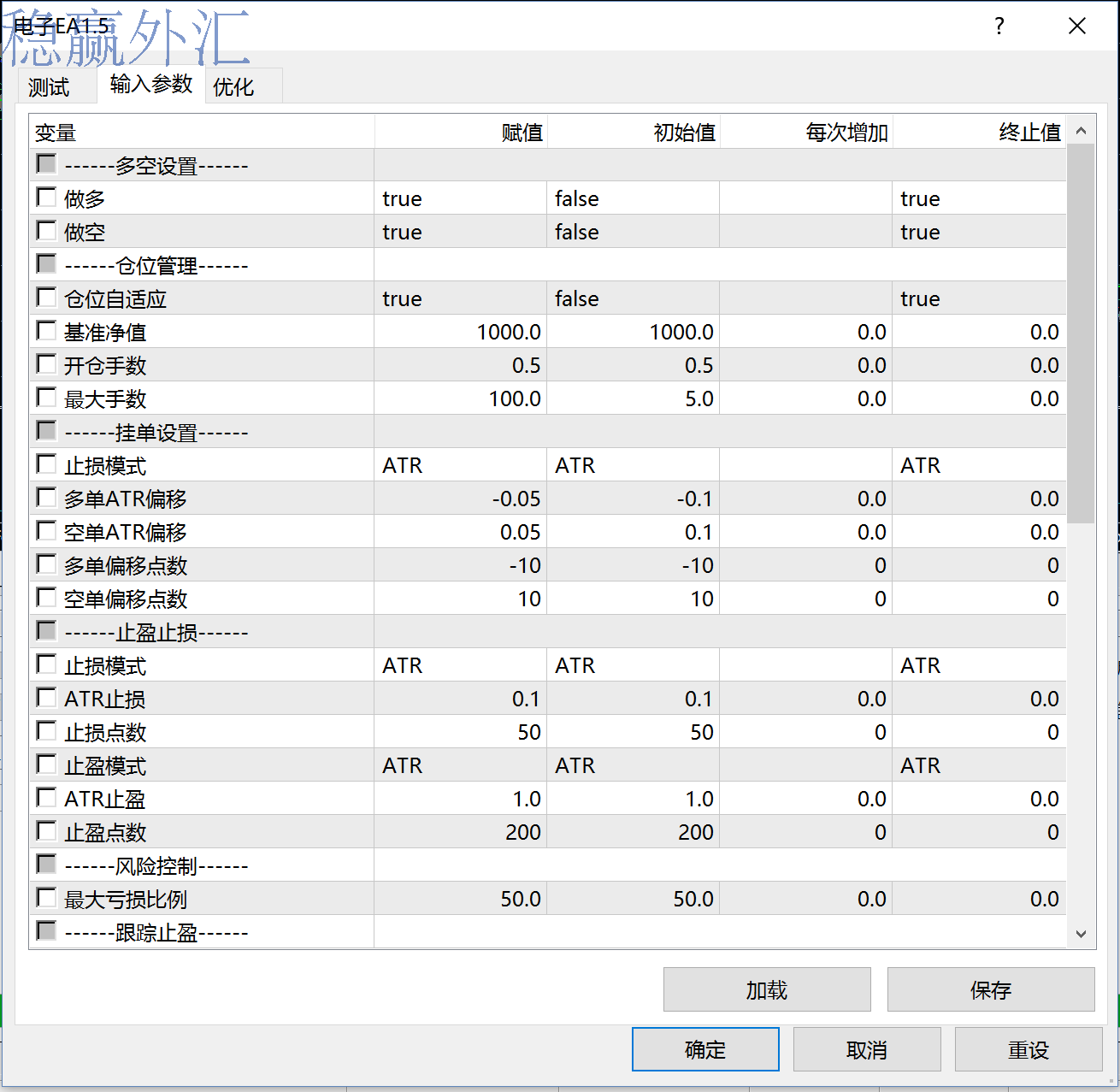This screenshot has width=1120, height=1092.
Task: Select the ------跟踪止盈------ row
Action: 548,931
